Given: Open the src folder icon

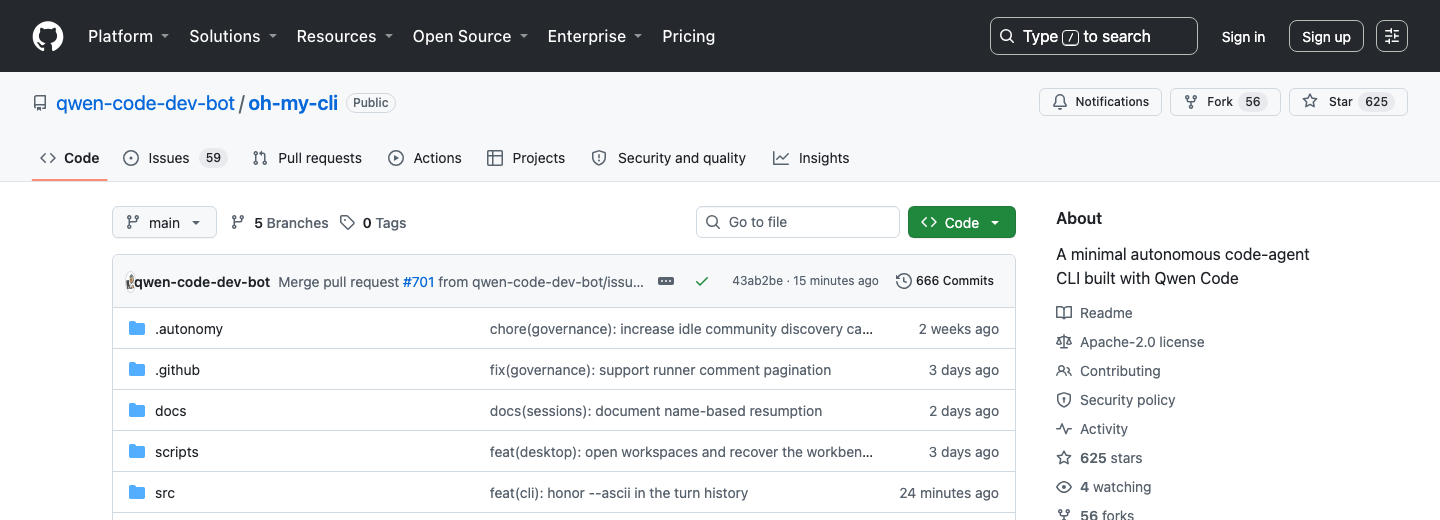Looking at the screenshot, I should tap(137, 493).
